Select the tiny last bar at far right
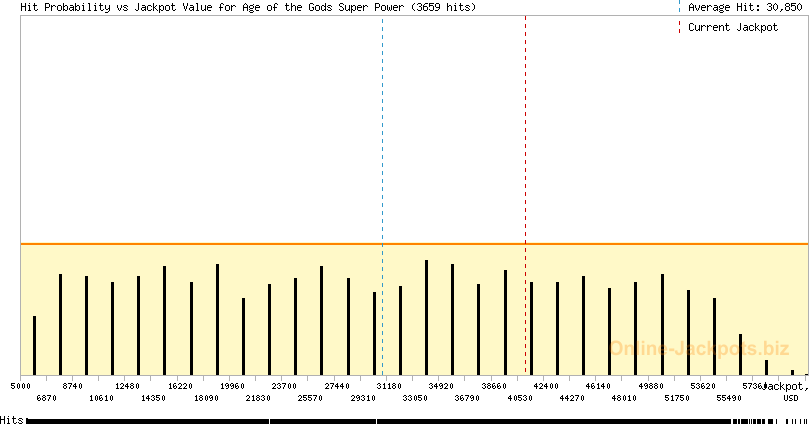The height and width of the screenshot is (425, 810). point(792,372)
